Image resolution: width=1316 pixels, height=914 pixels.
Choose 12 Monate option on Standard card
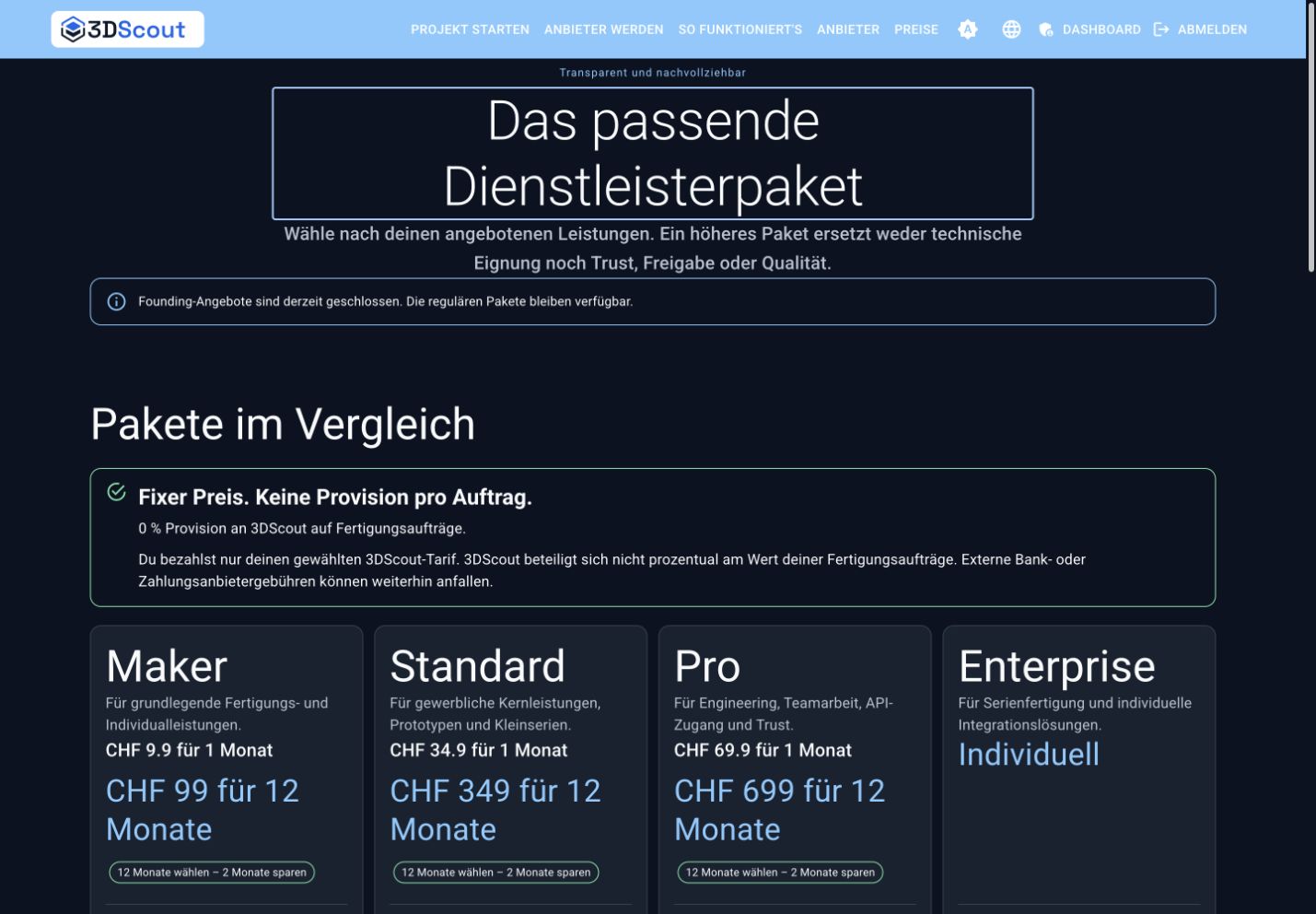click(496, 873)
